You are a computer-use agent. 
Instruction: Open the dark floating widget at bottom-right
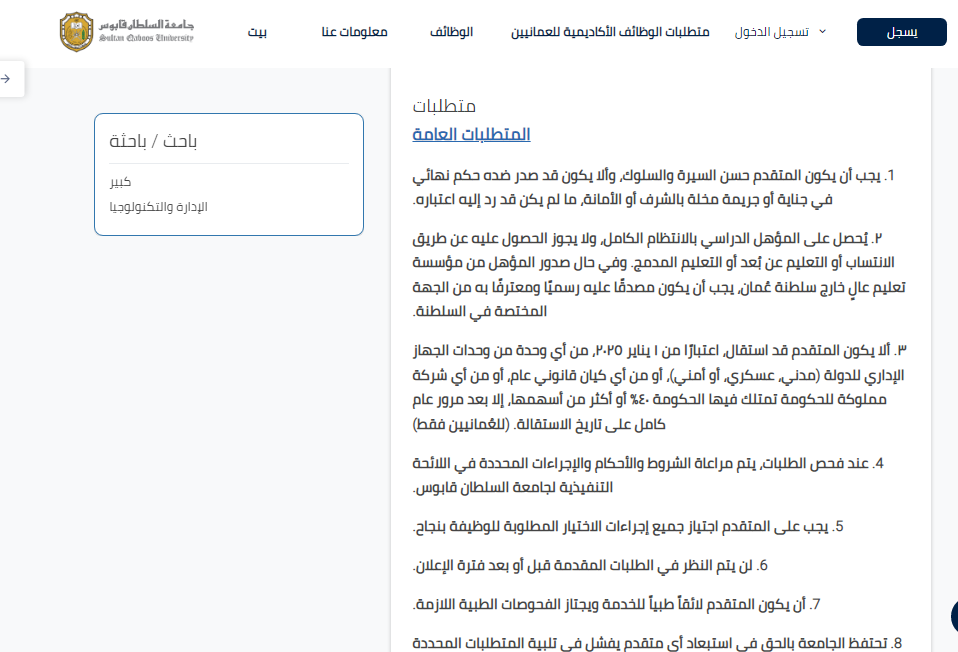952,615
